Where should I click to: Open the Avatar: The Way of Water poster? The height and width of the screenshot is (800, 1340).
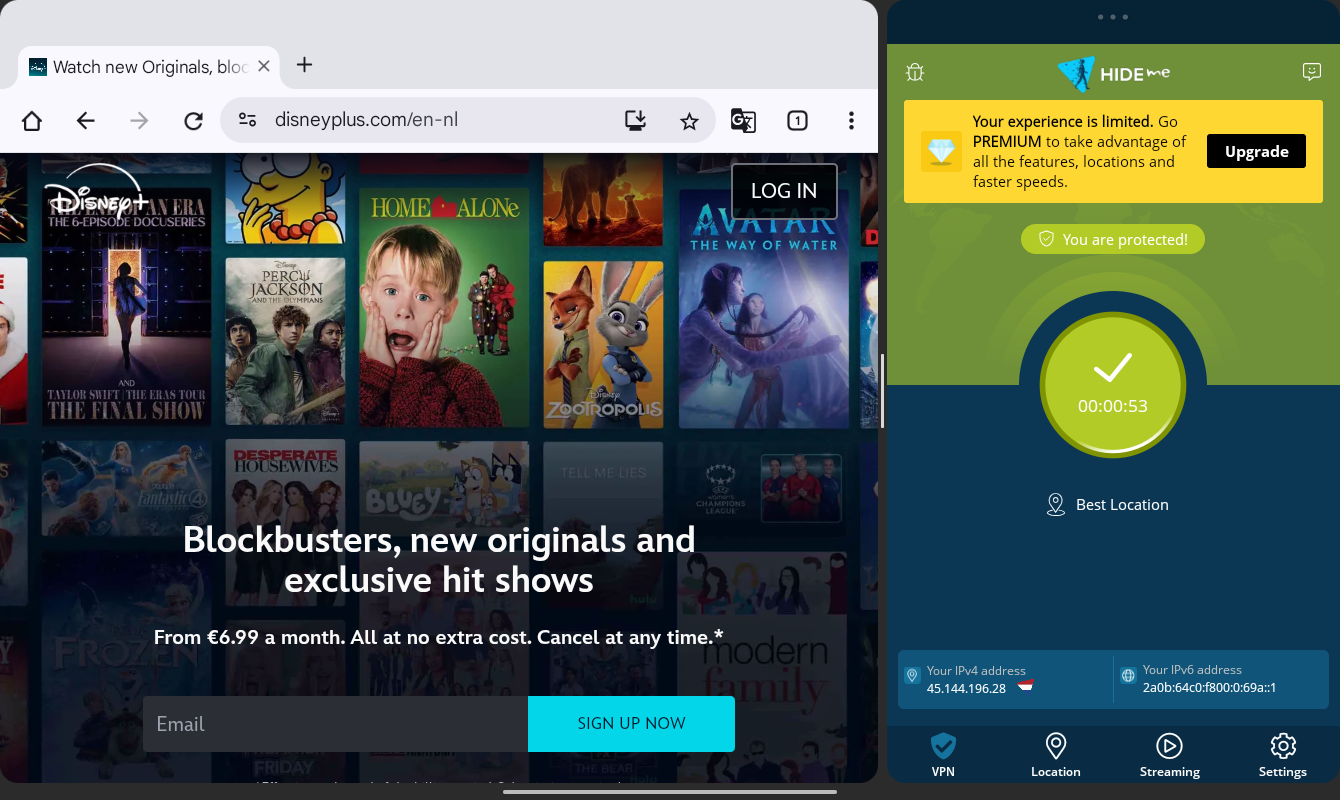(x=763, y=309)
